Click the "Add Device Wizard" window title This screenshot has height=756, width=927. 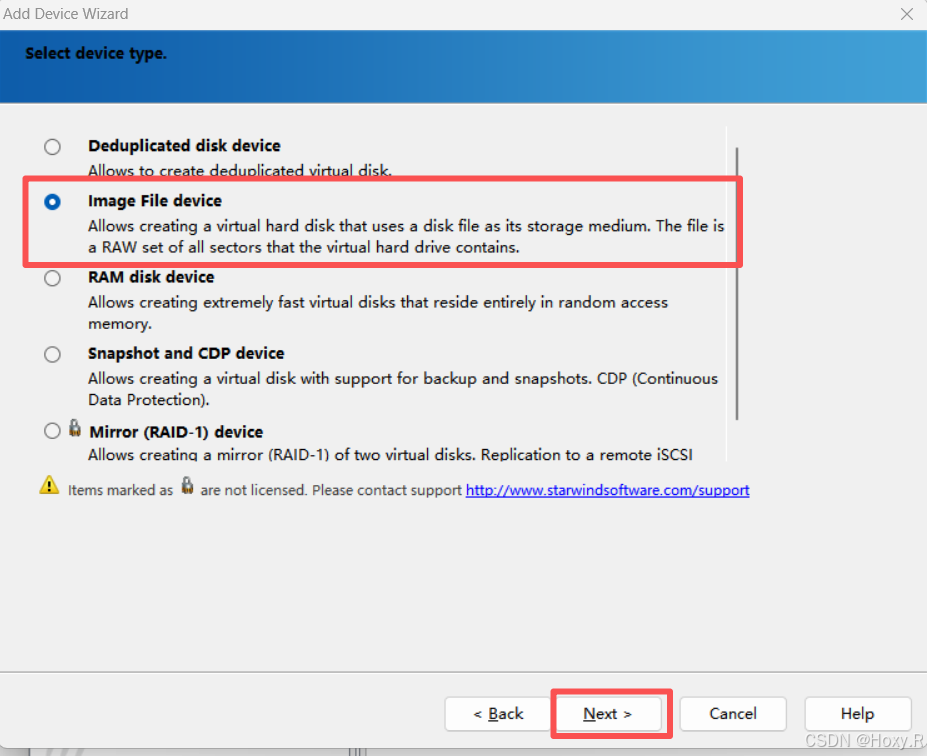66,14
